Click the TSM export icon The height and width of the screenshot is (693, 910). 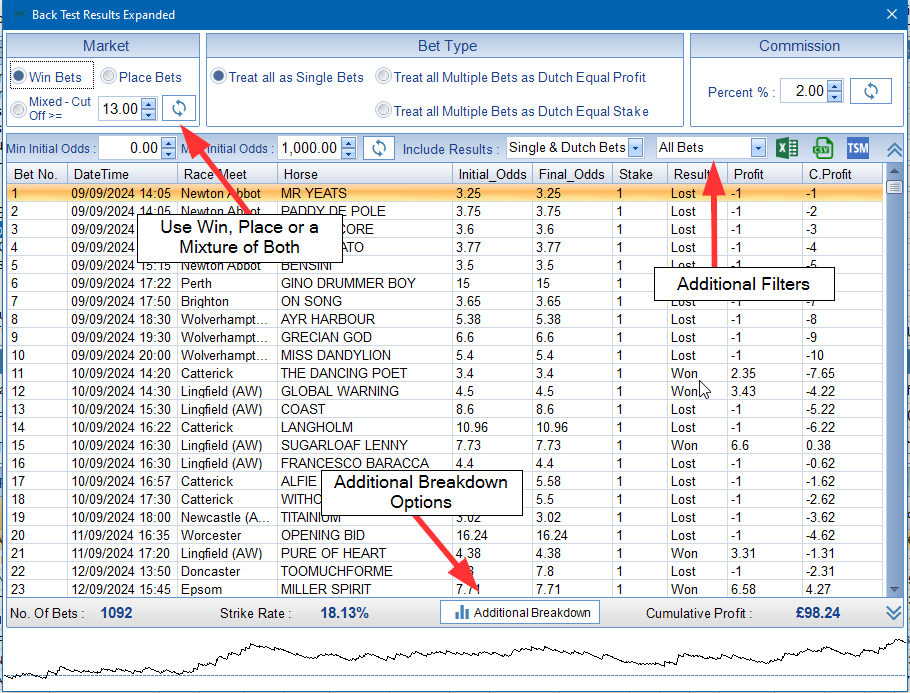(x=857, y=148)
